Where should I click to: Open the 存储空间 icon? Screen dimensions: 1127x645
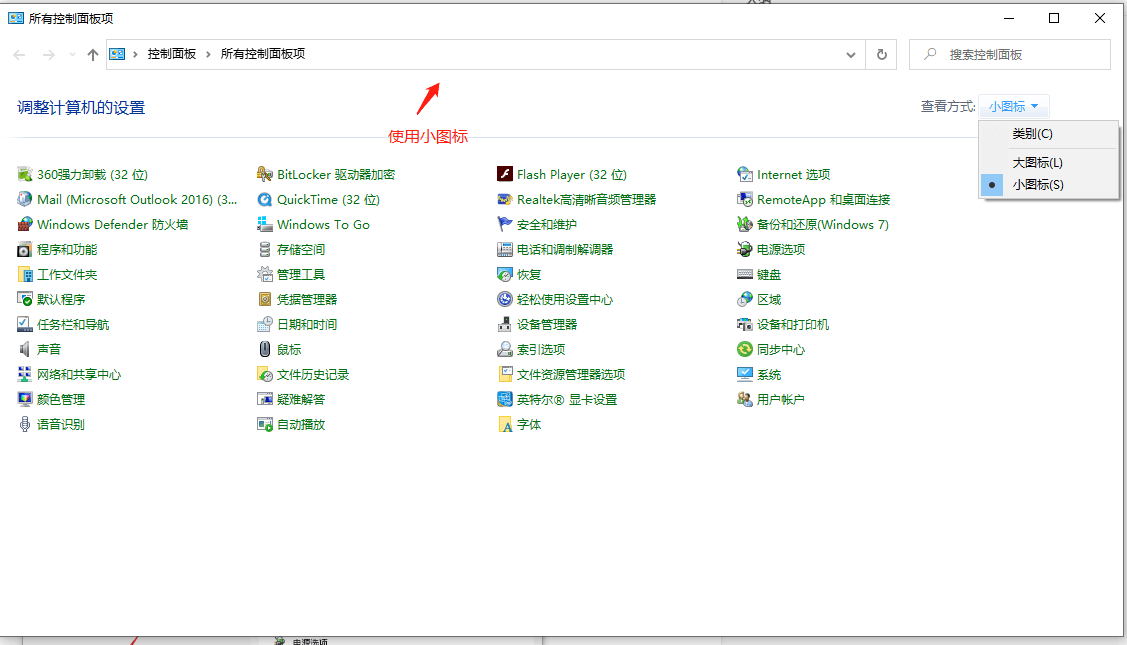[264, 250]
